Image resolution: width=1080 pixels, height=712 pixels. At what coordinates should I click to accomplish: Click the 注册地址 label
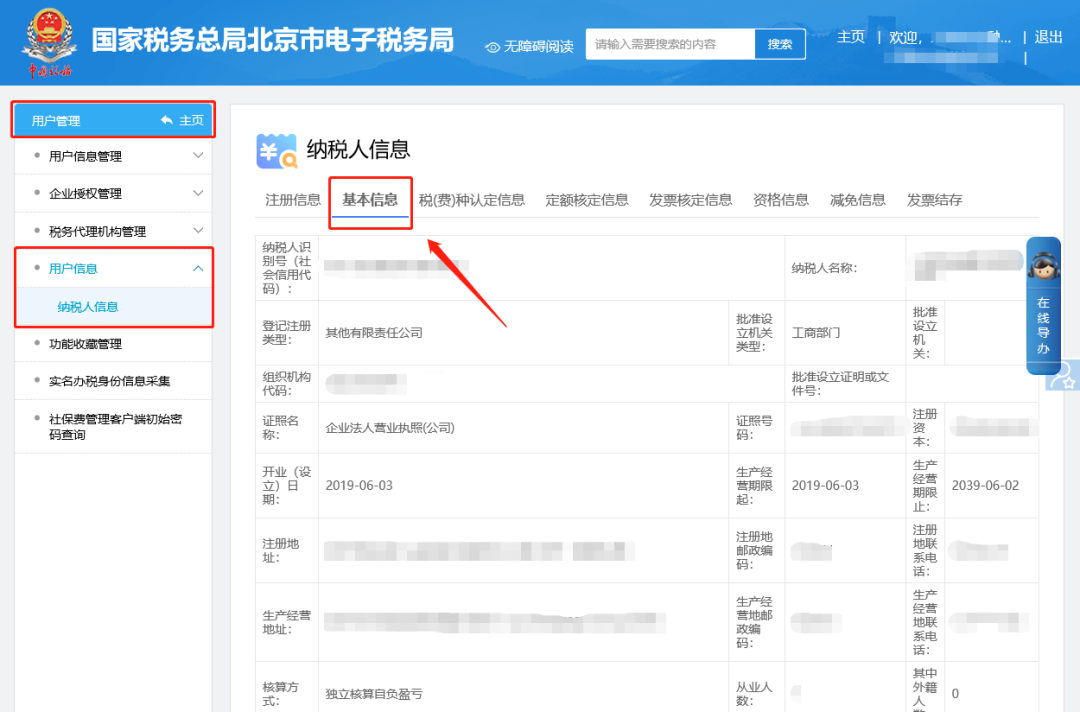pyautogui.click(x=280, y=550)
